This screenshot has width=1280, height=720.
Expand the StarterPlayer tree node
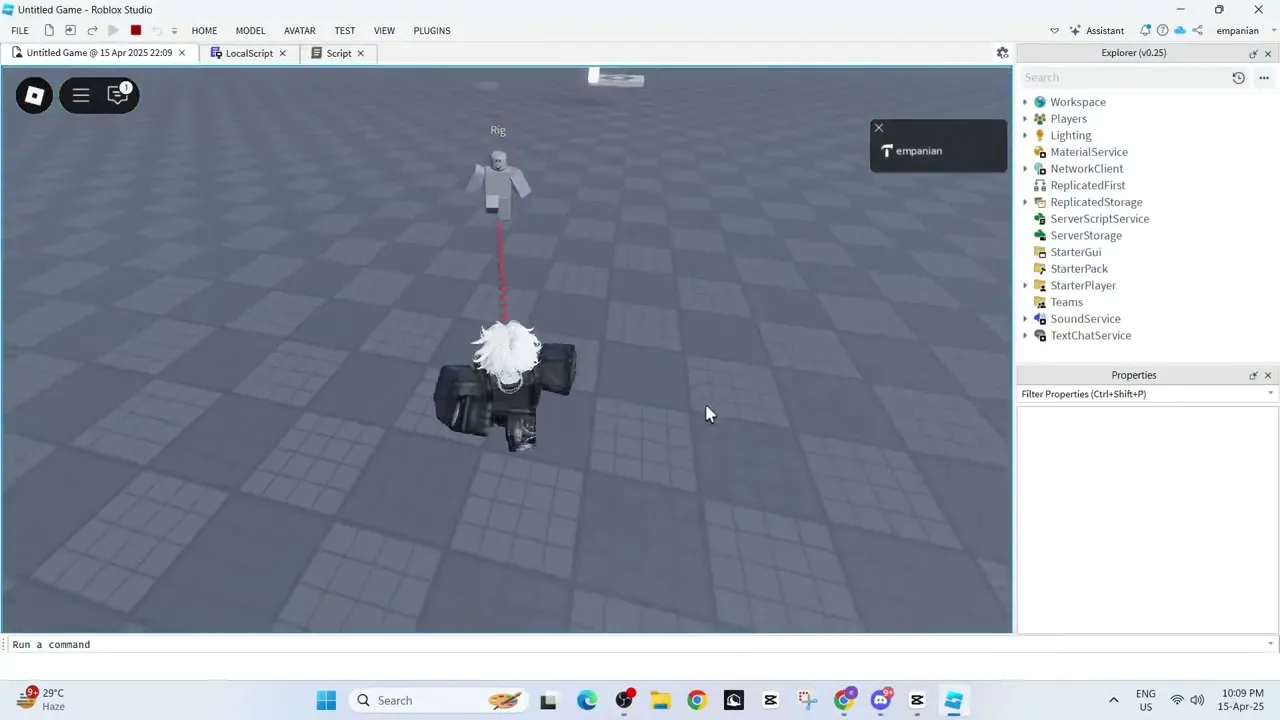pyautogui.click(x=1025, y=286)
